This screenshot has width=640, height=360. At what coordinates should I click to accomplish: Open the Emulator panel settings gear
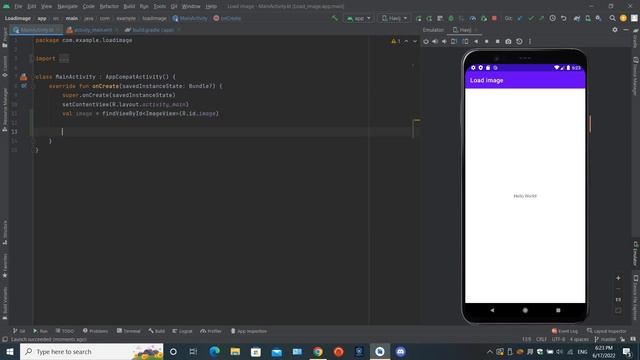coord(615,30)
